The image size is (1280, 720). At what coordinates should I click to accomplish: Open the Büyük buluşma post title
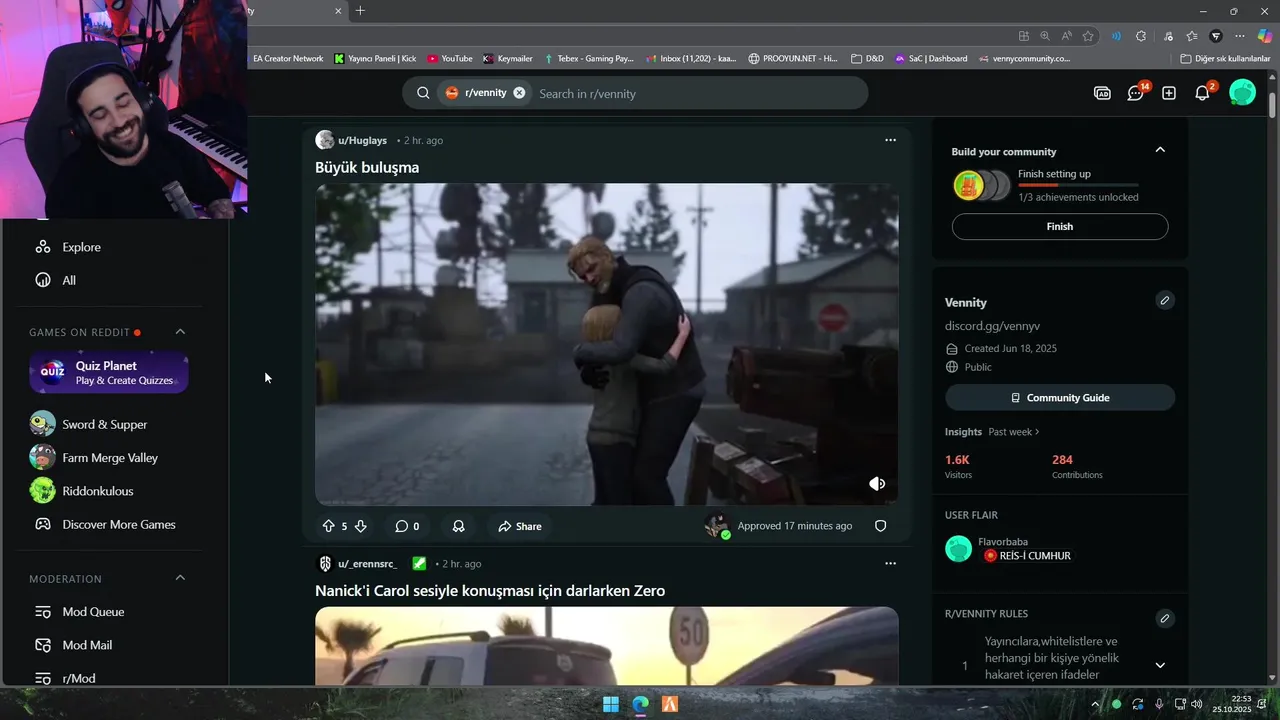point(367,167)
